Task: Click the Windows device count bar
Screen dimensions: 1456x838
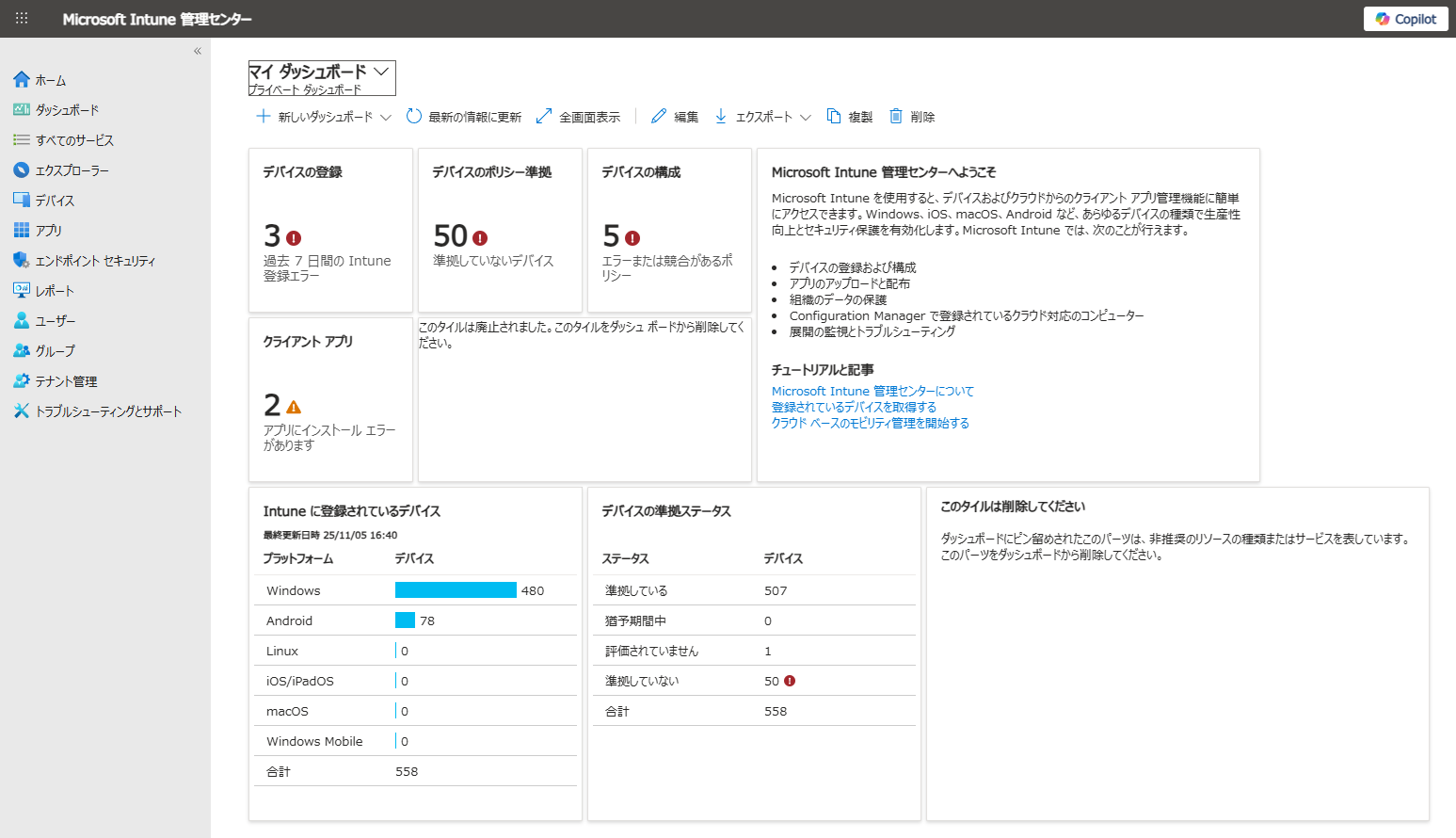Action: pos(456,590)
